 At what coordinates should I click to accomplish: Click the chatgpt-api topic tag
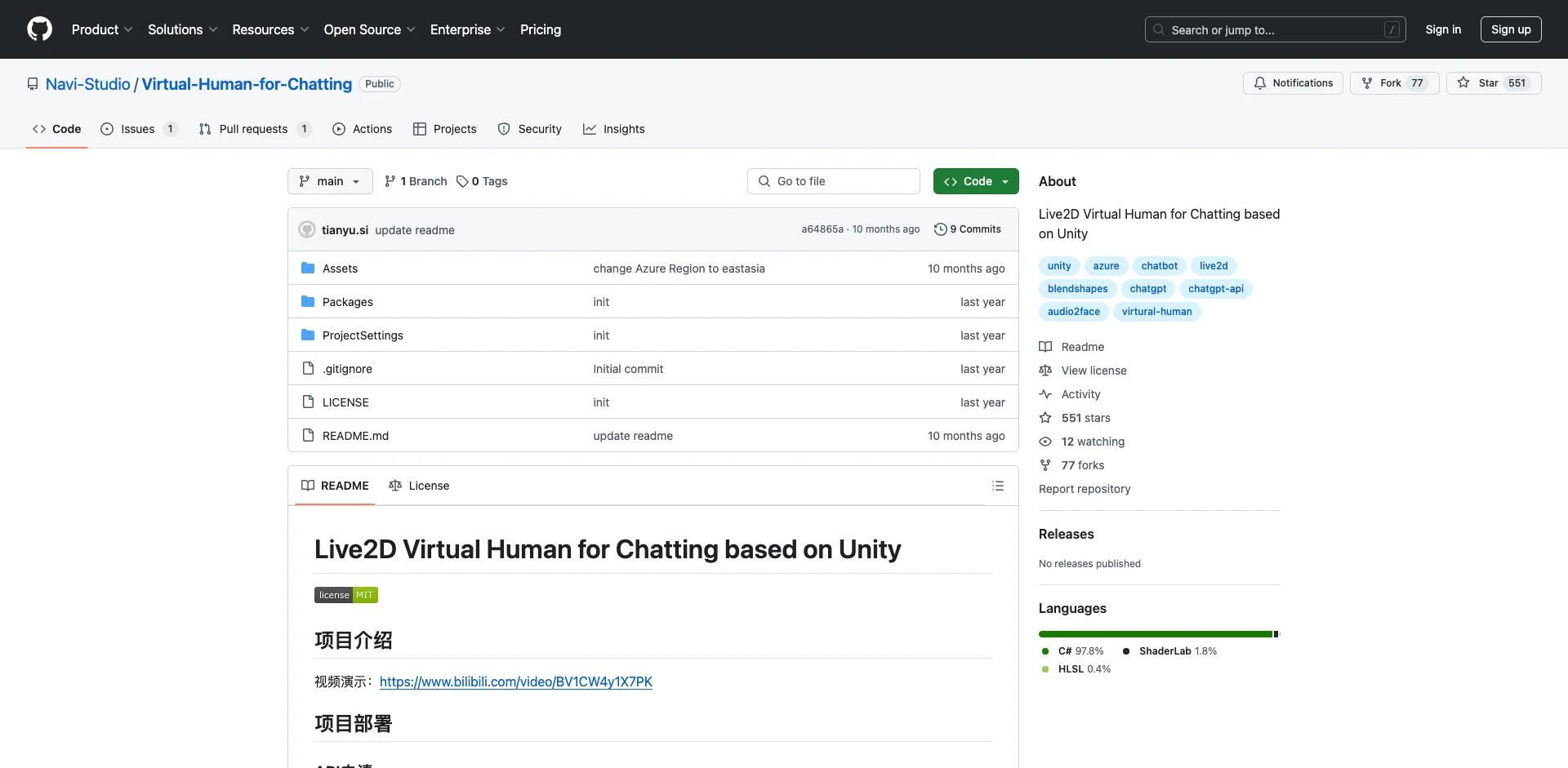click(1216, 289)
